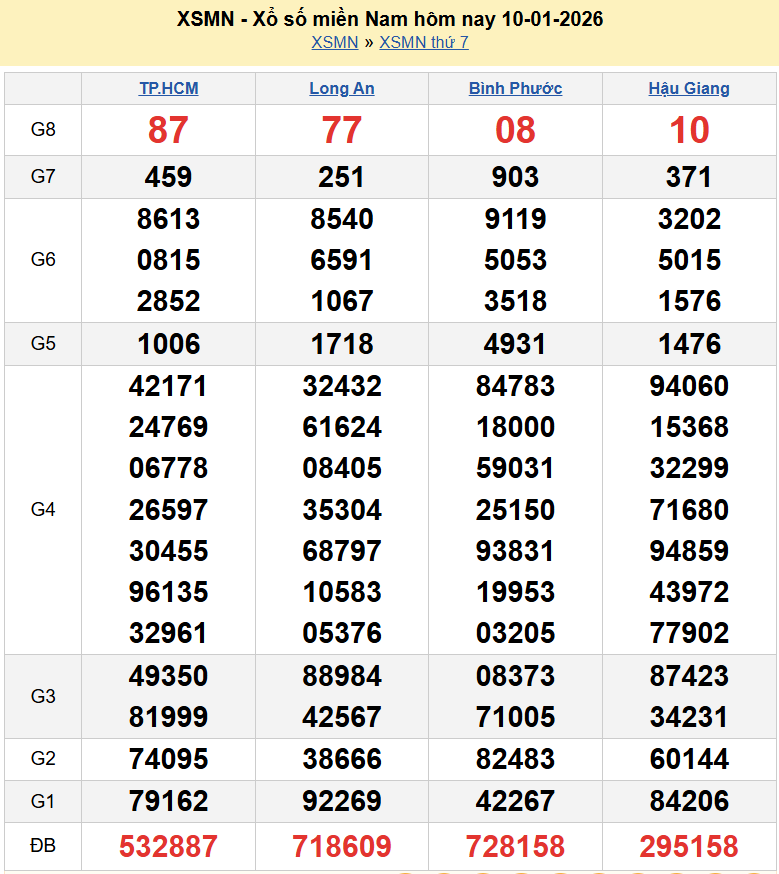Select the G5 number 4931
Screen dimensions: 779x874
515,344
